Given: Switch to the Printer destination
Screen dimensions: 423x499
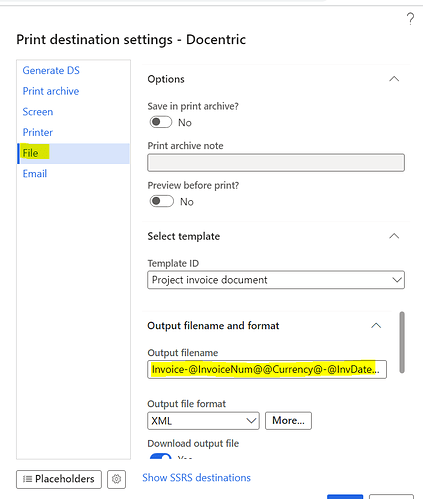Looking at the screenshot, I should pos(38,133).
